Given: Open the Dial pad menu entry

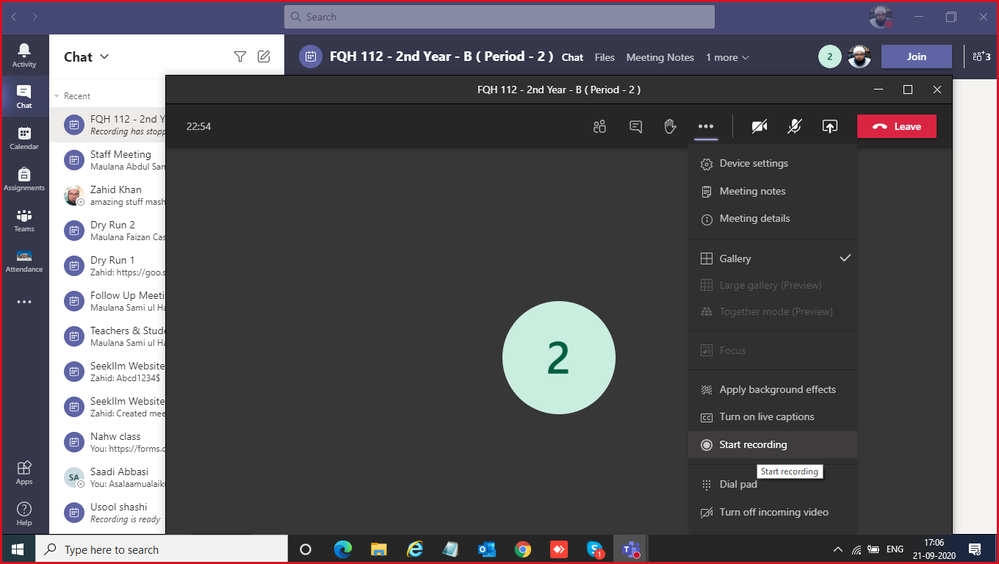Looking at the screenshot, I should click(x=772, y=484).
